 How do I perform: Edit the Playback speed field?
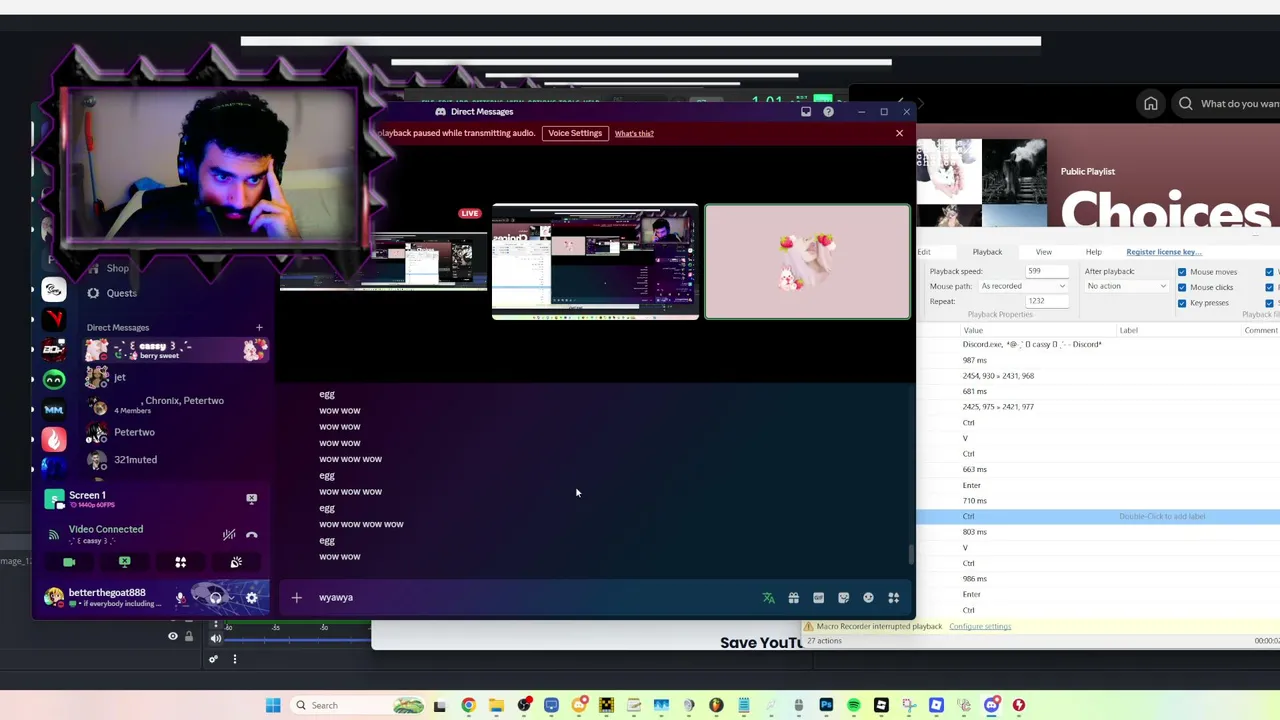click(x=1047, y=271)
